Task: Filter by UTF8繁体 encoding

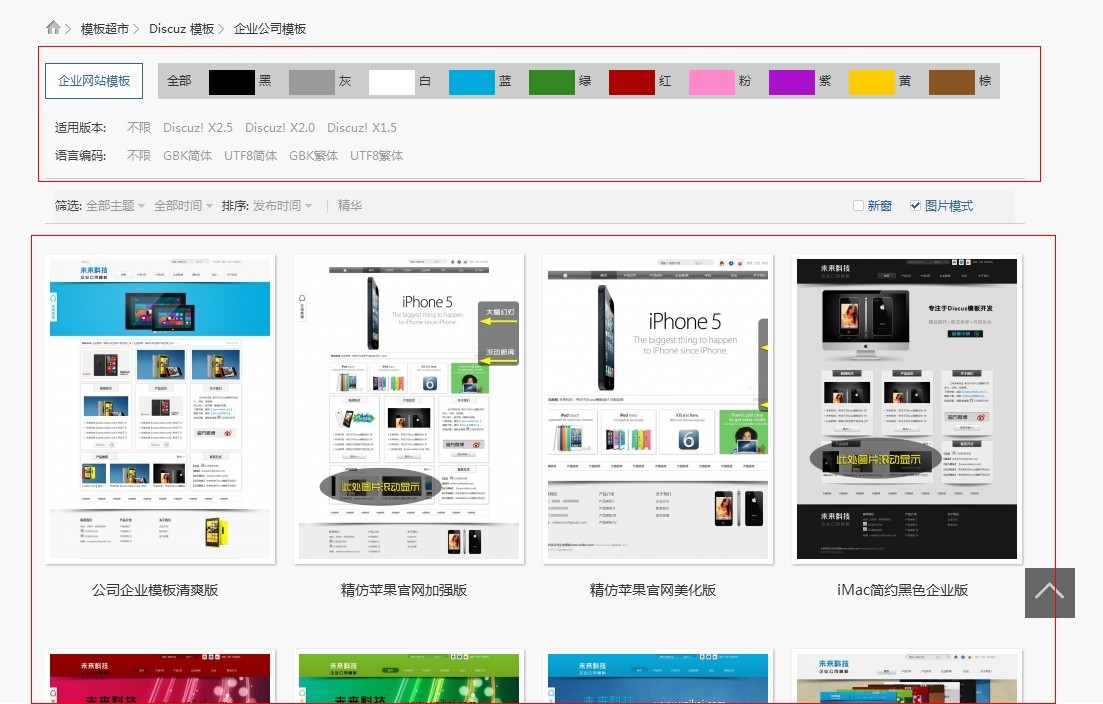Action: pyautogui.click(x=376, y=155)
